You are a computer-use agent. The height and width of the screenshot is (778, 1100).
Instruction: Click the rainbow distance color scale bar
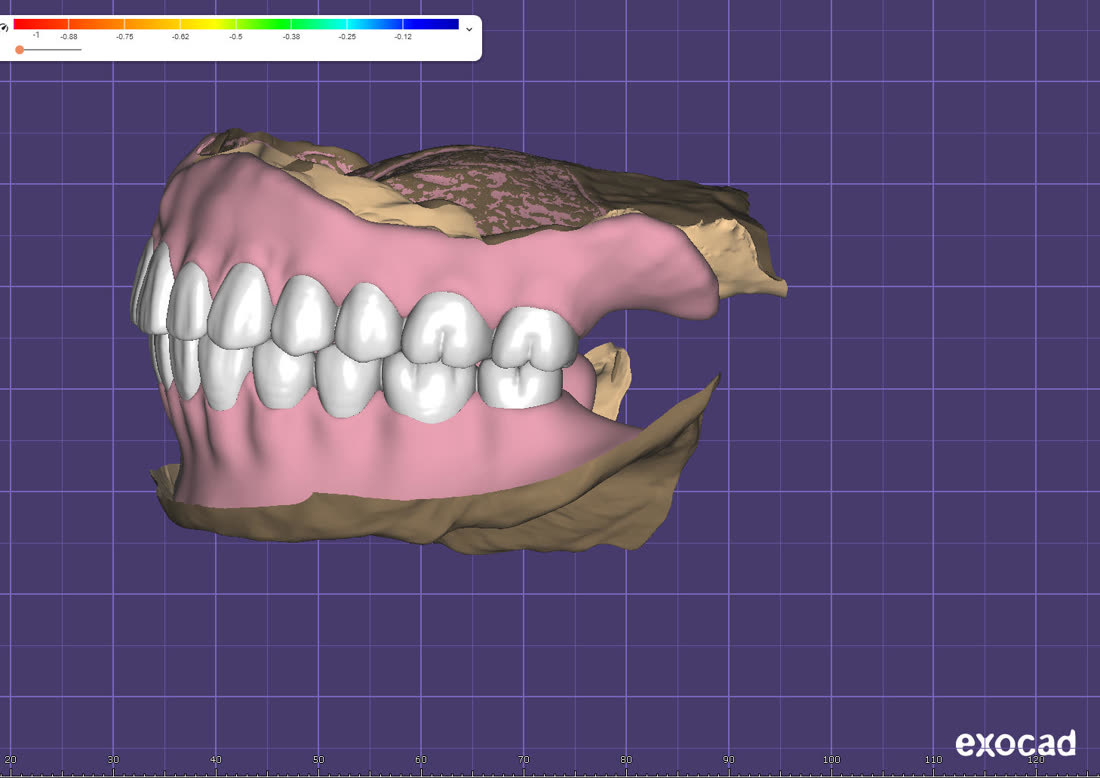pos(236,24)
